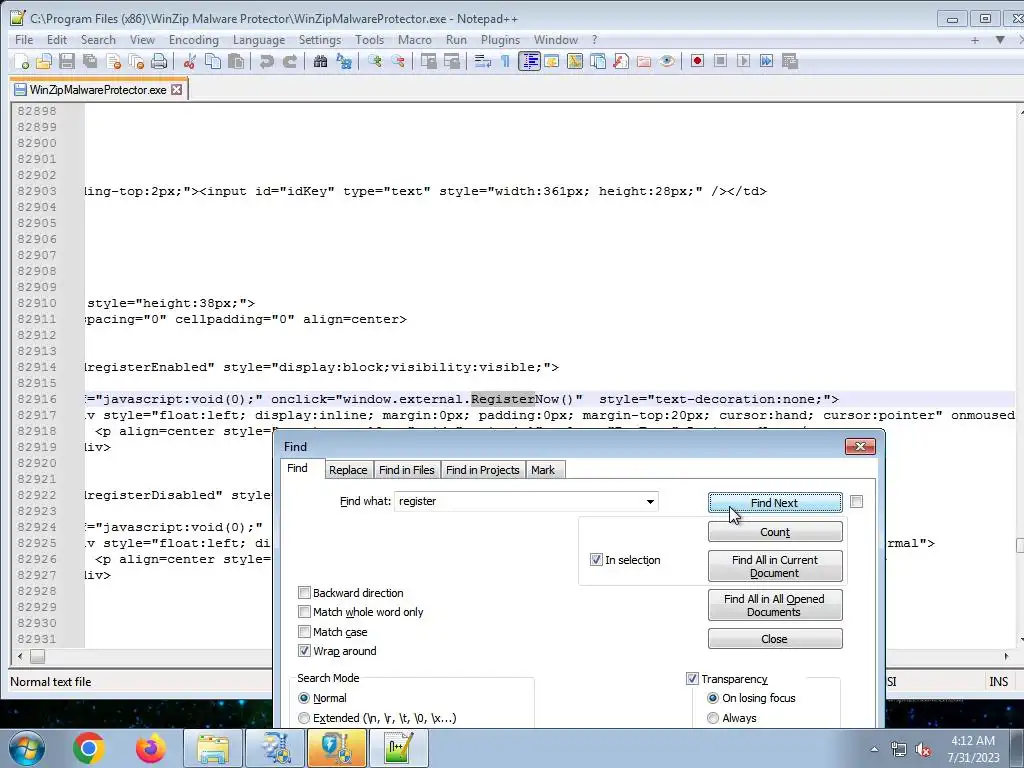This screenshot has width=1024, height=768.
Task: Click the Folder as Workspace toolbar icon
Action: (644, 61)
